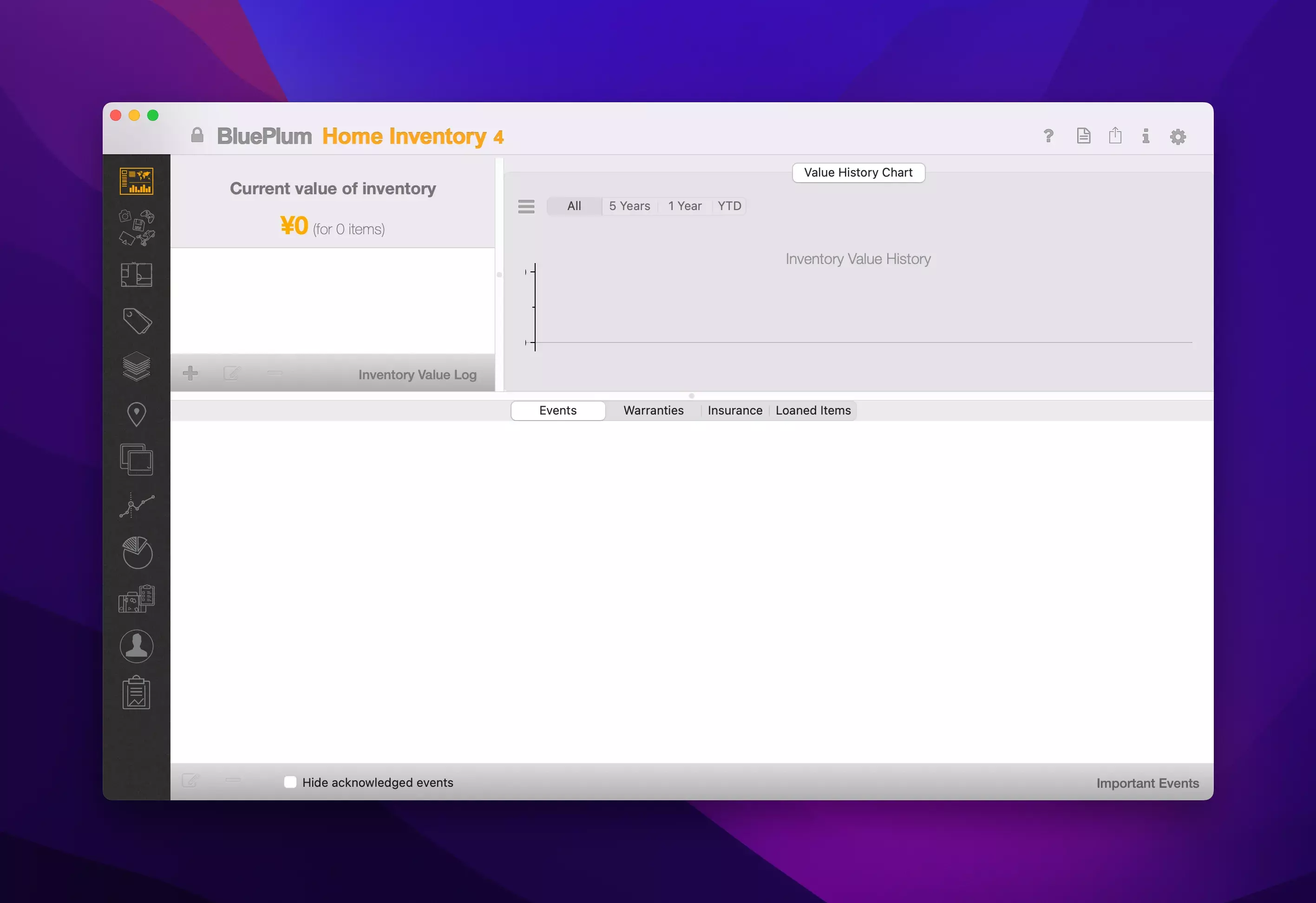
Task: Open the chart hamburger options menu
Action: click(x=526, y=206)
